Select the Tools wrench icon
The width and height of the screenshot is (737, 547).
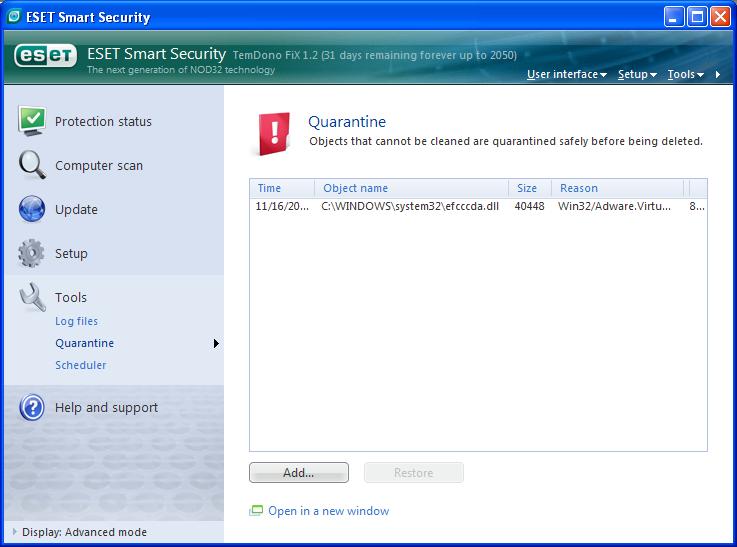click(32, 297)
